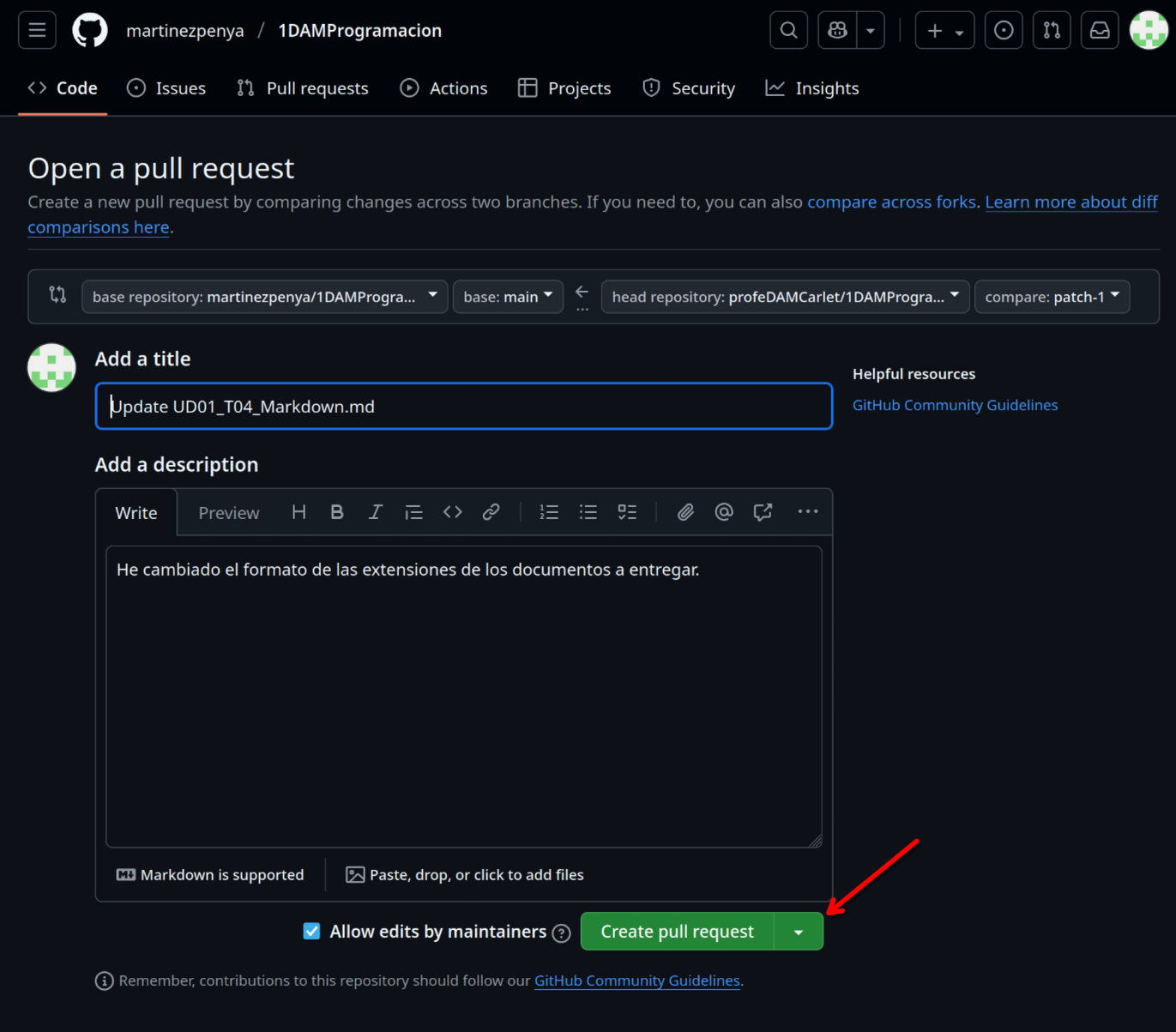Open the compare patch-1 branch selector
Viewport: 1176px width, 1032px height.
point(1052,296)
